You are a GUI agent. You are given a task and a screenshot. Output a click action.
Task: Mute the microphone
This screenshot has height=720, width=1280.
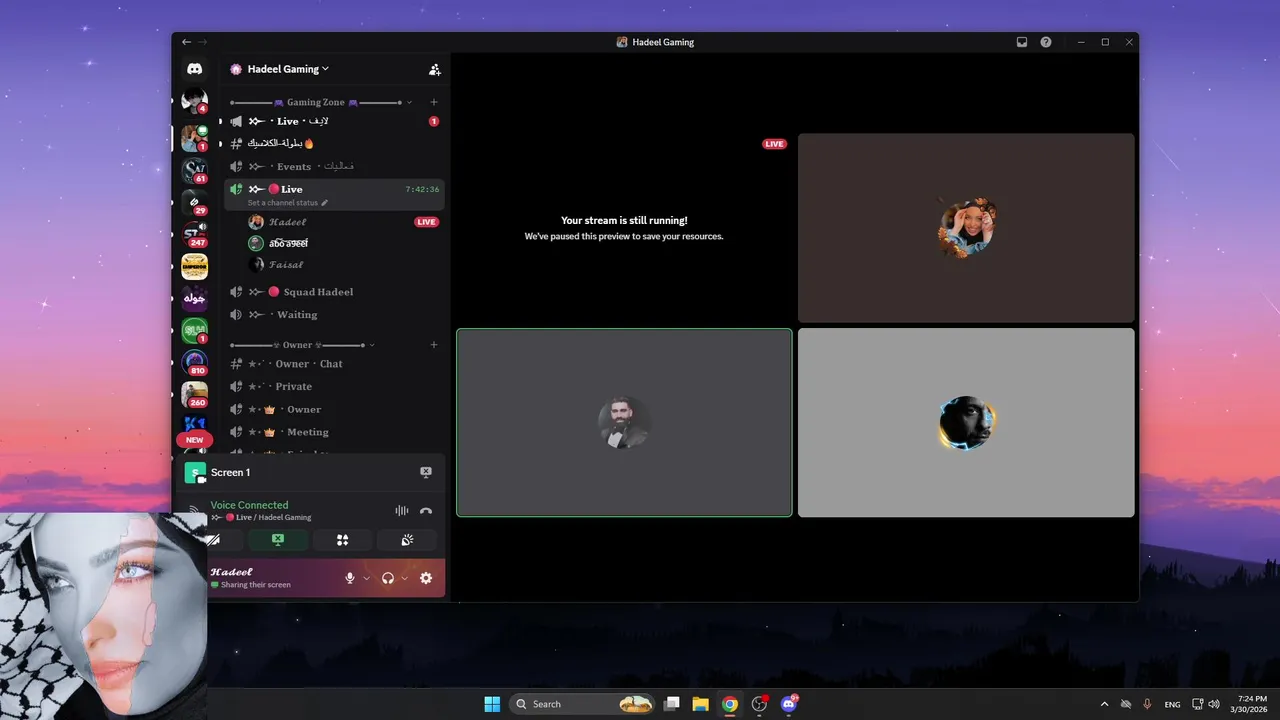350,578
